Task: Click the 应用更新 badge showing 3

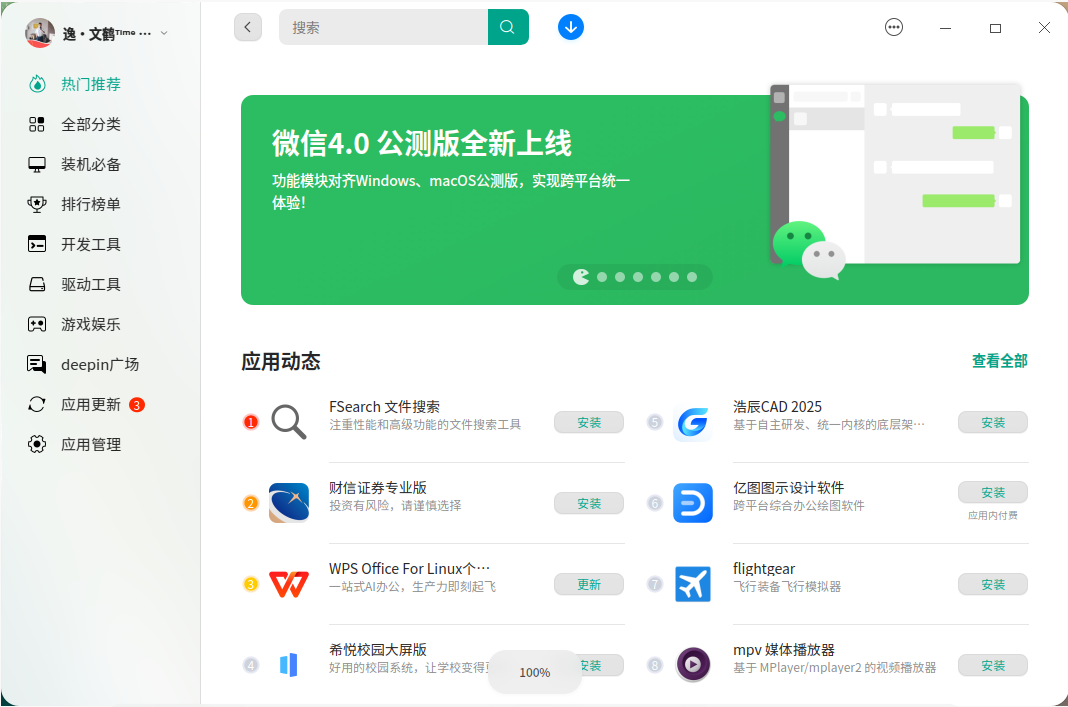Action: [x=137, y=405]
